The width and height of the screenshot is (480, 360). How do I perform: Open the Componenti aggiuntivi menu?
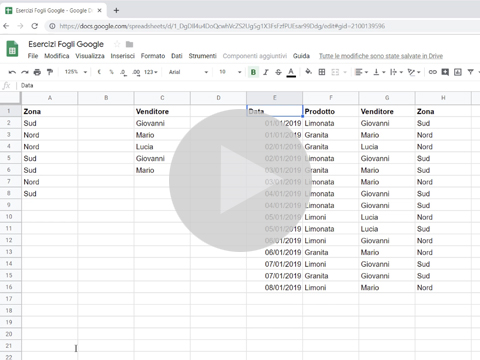pos(255,56)
